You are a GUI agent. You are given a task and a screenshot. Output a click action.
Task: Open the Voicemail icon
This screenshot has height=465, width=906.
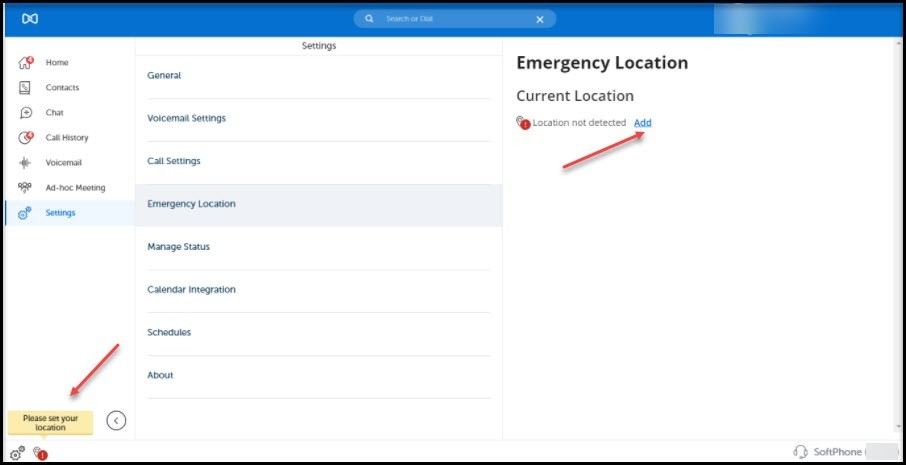pos(26,163)
